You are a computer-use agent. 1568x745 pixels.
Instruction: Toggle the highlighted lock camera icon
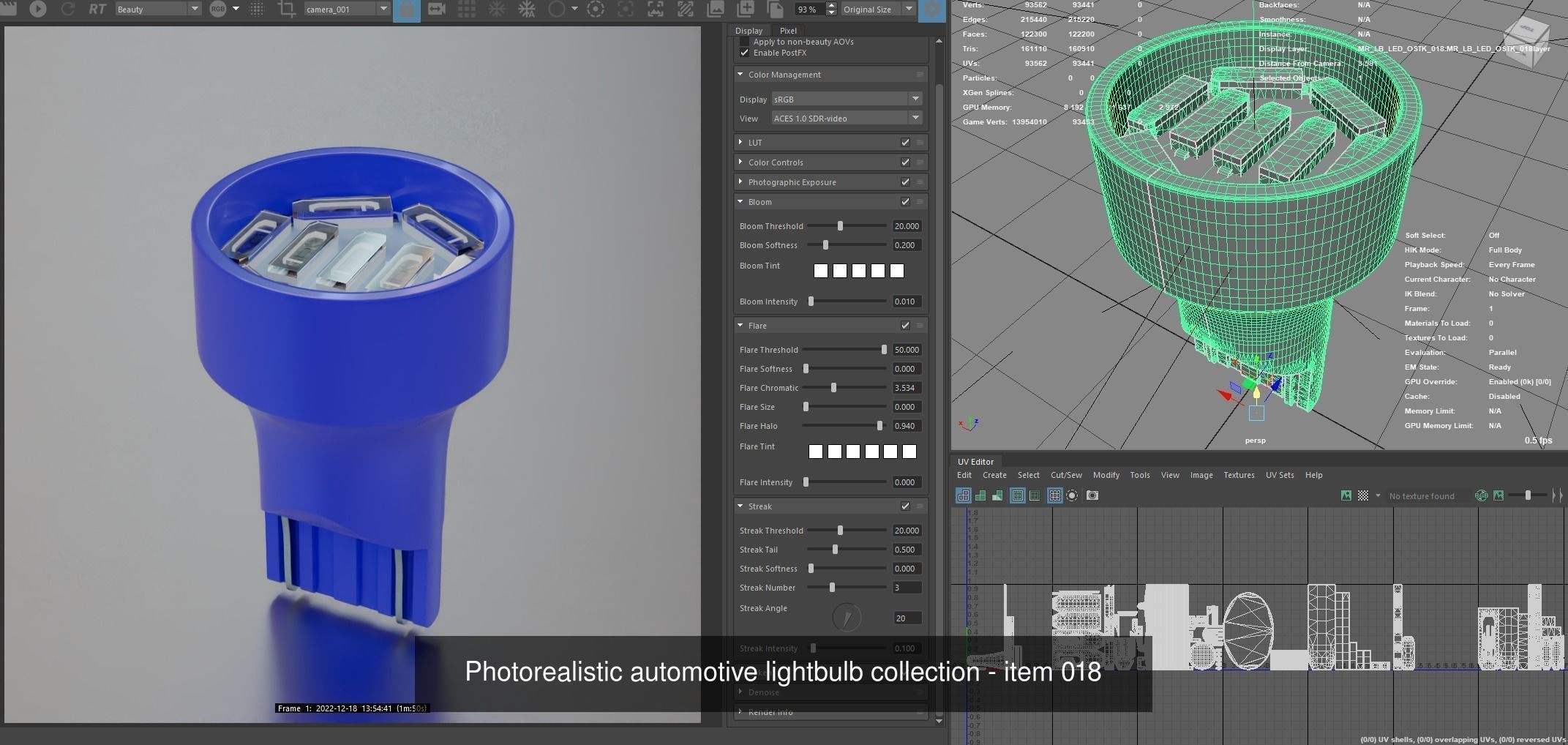pyautogui.click(x=407, y=10)
